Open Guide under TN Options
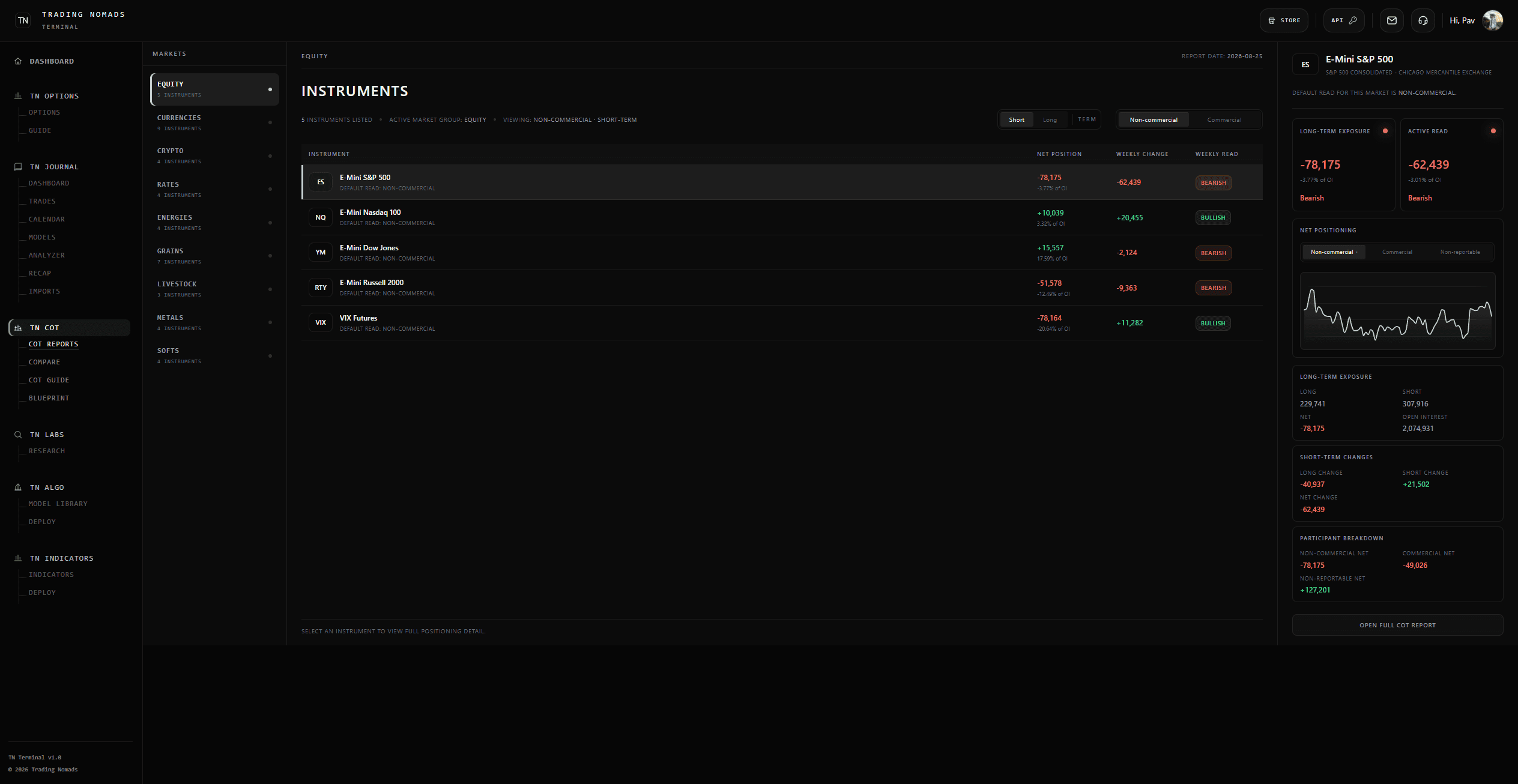Screen dimensions: 1518x784 tap(40, 130)
